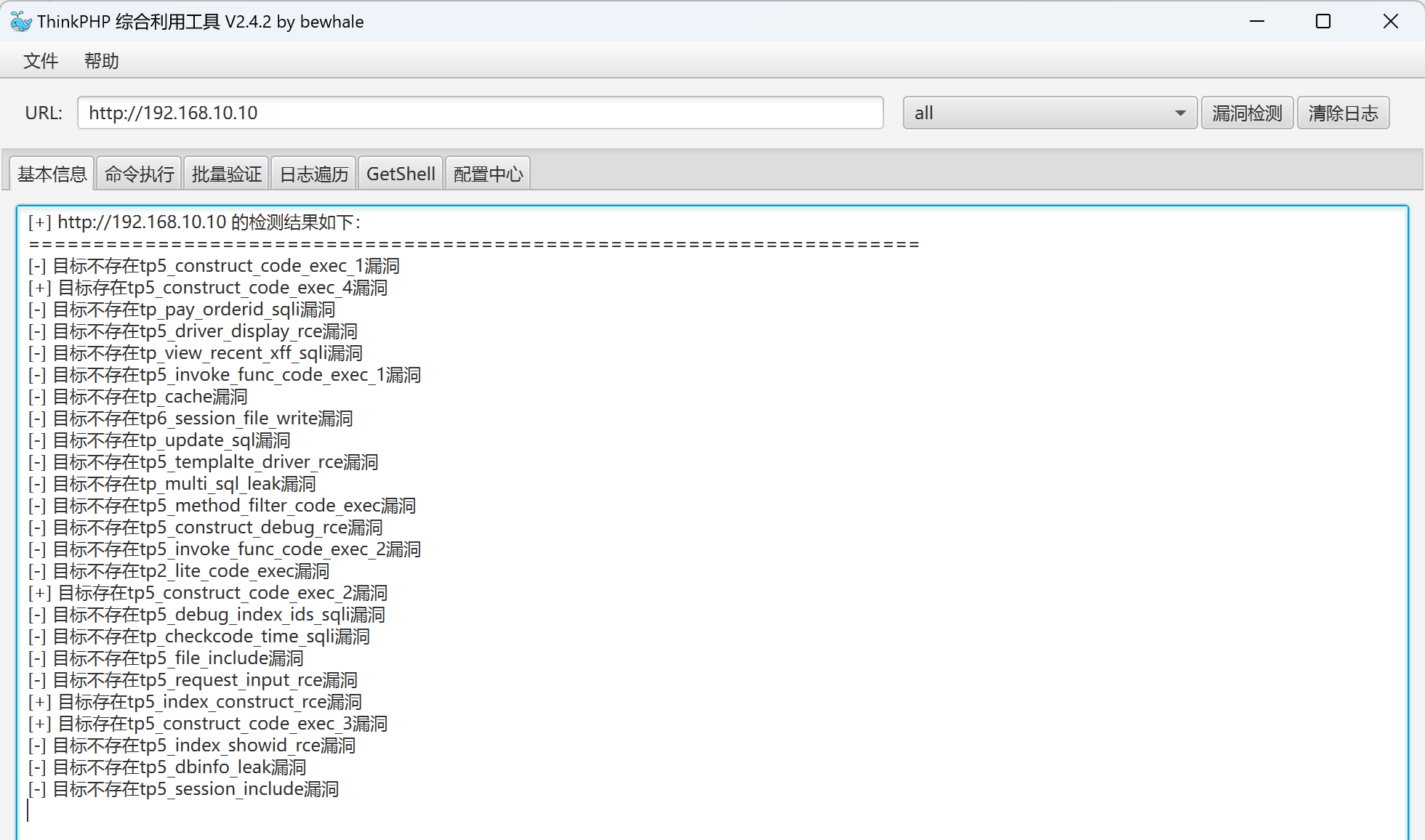Click the 清除日志 button
This screenshot has width=1425, height=840.
tap(1343, 113)
